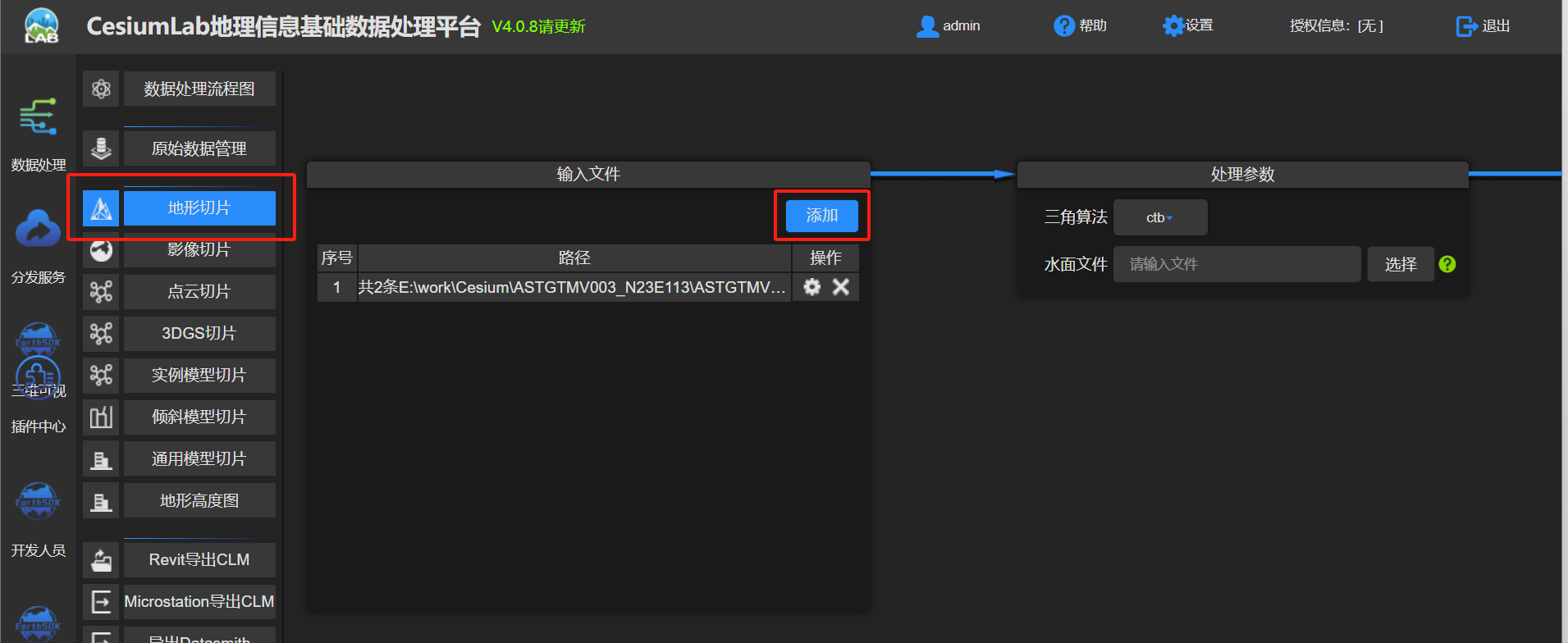This screenshot has width=1568, height=643.
Task: Click the green help icon beside 选择
Action: pos(1447,264)
